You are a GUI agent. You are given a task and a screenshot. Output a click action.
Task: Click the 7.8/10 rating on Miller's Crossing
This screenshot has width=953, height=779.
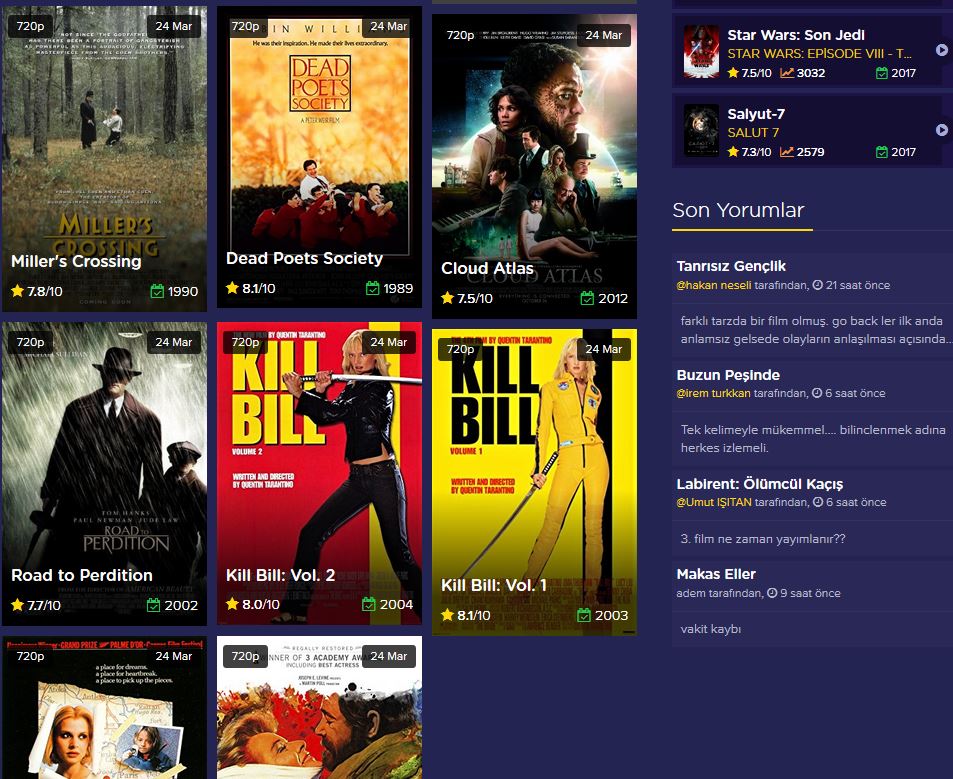45,292
